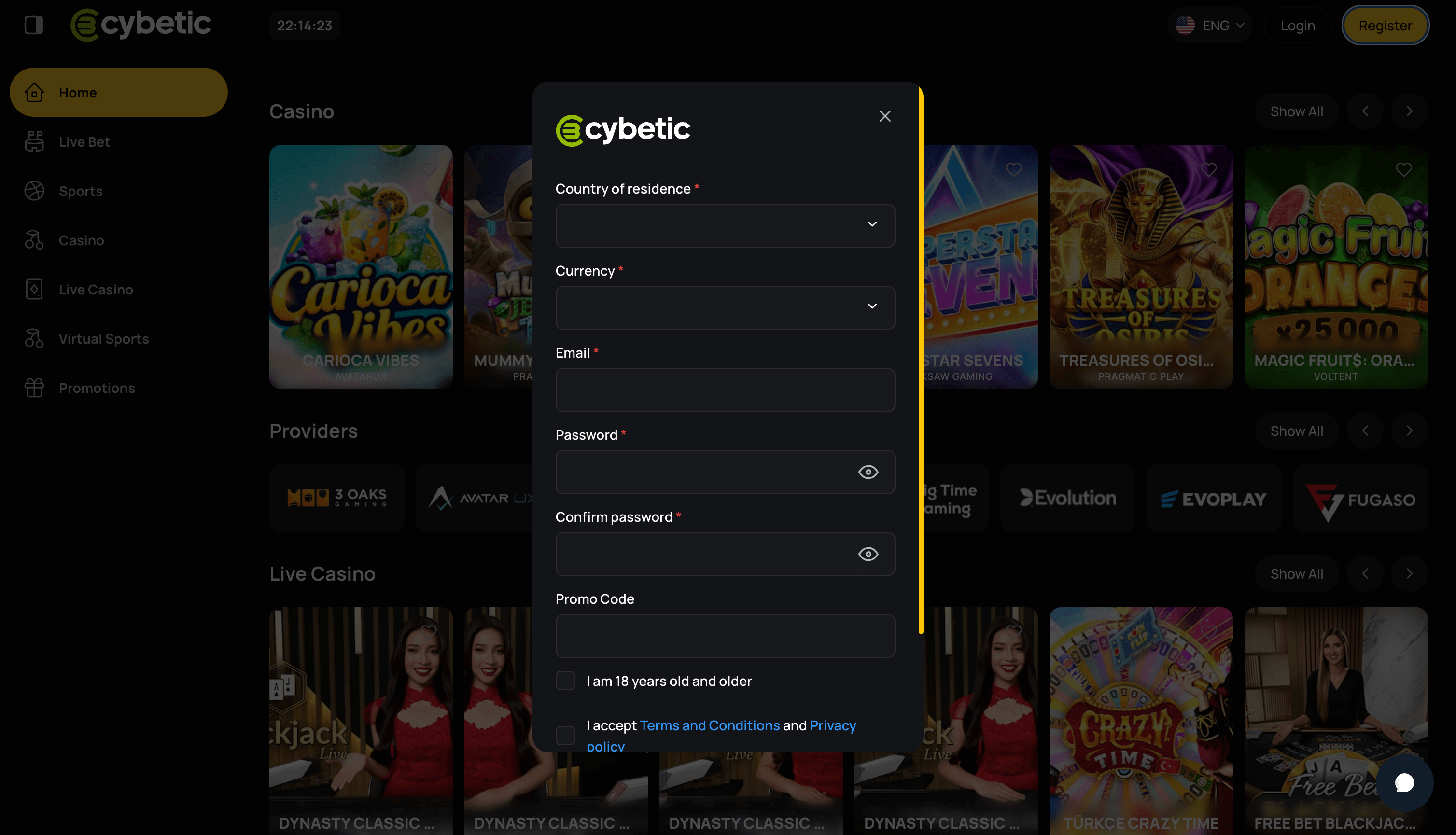
Task: Click Show All for Live Casino
Action: click(1297, 573)
